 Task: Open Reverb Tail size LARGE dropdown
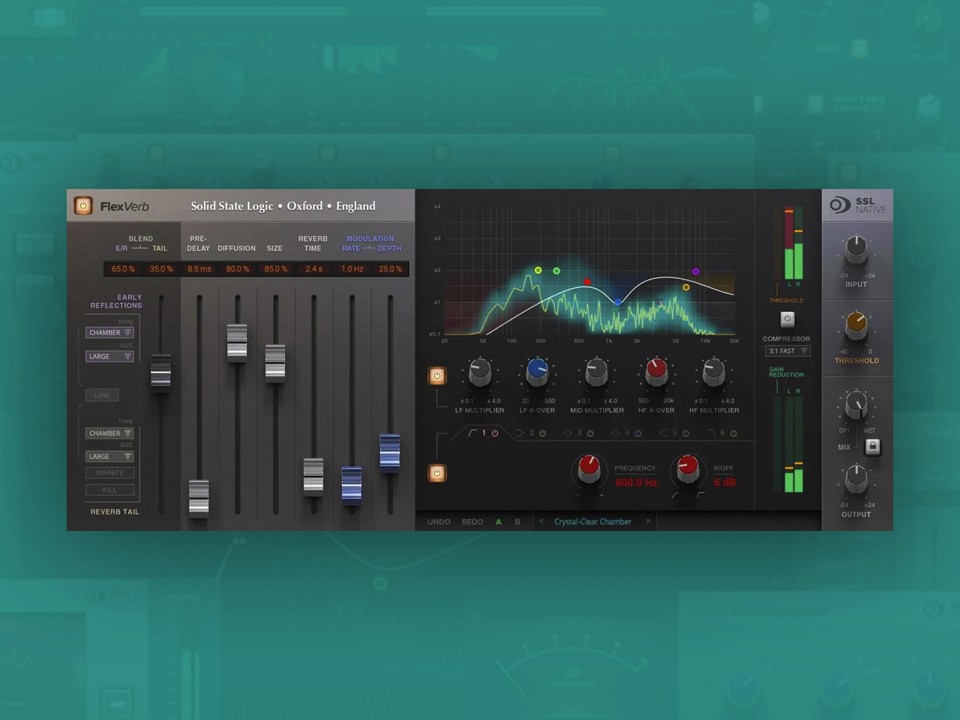[x=110, y=457]
